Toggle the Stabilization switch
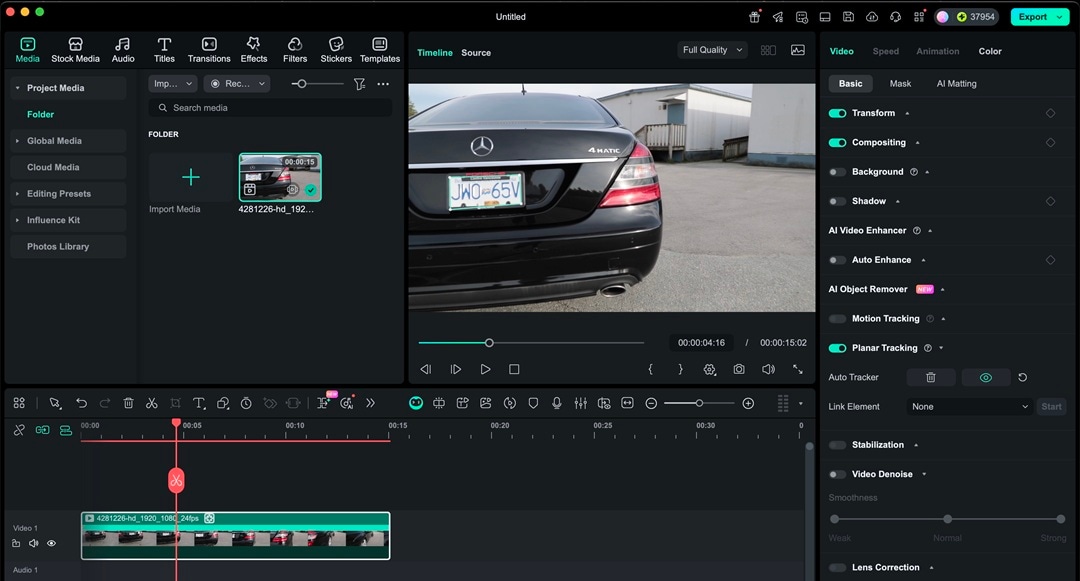Viewport: 1080px width, 581px height. (837, 445)
